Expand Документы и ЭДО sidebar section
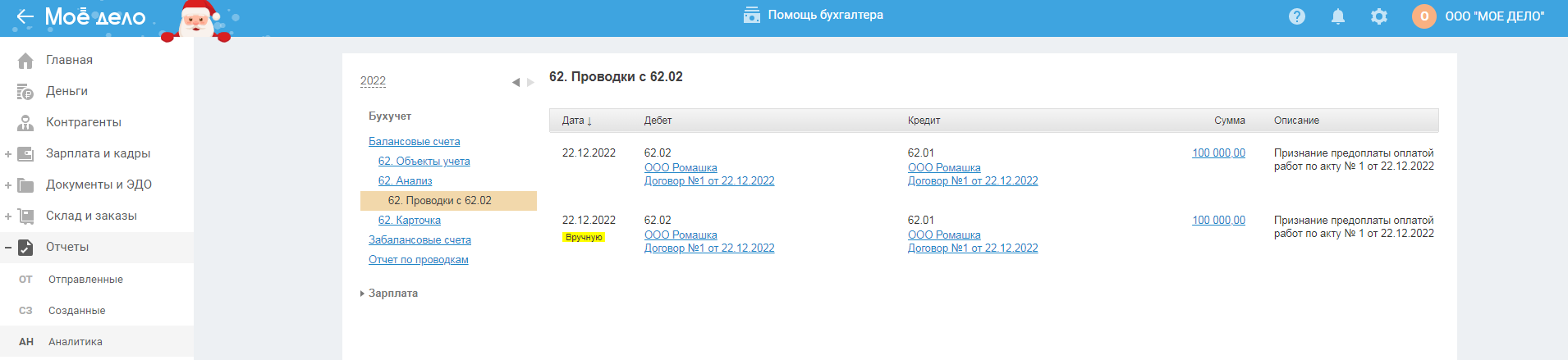The image size is (1568, 360). tap(8, 185)
